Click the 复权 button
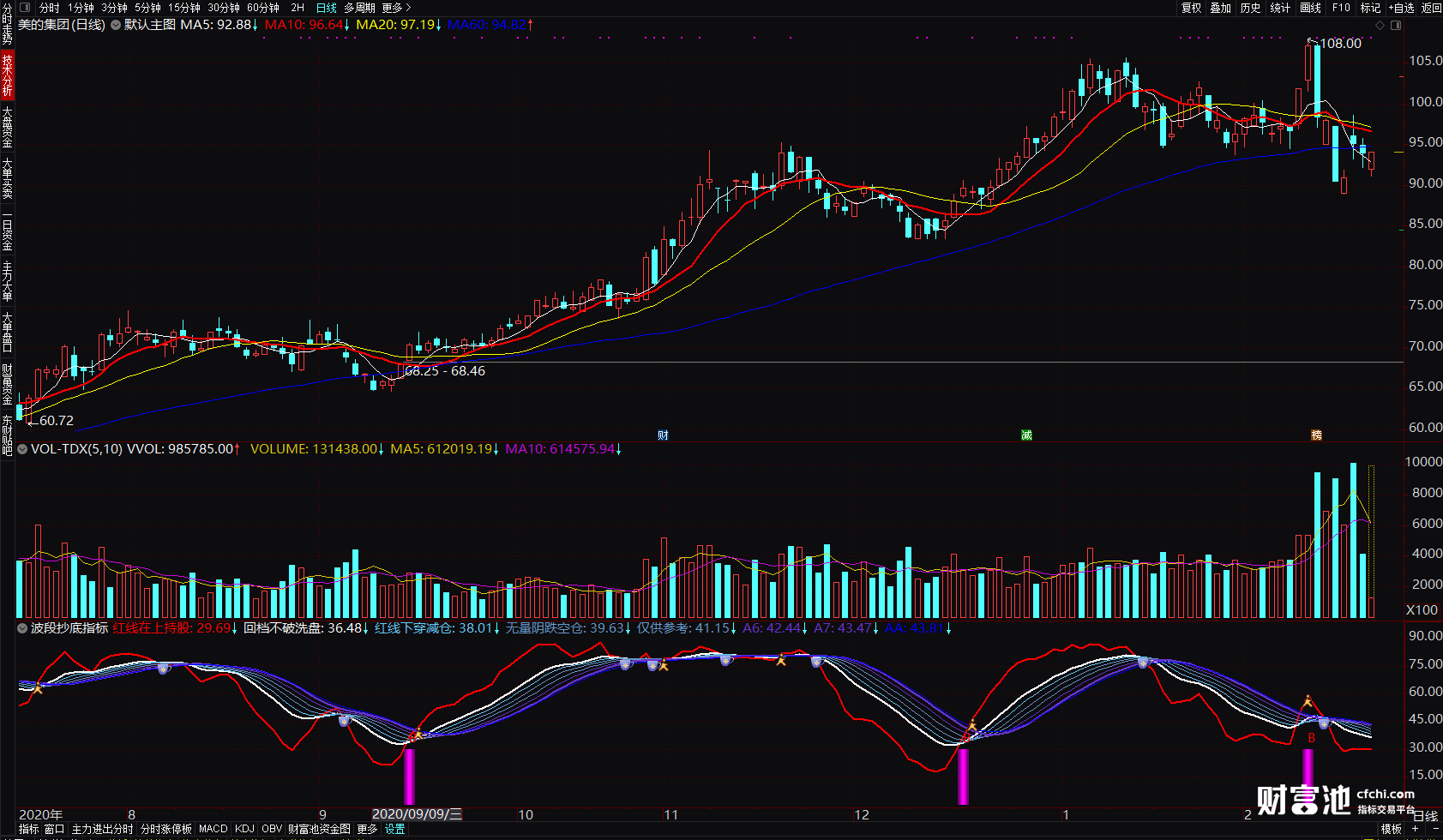This screenshot has height=840, width=1443. point(1191,8)
